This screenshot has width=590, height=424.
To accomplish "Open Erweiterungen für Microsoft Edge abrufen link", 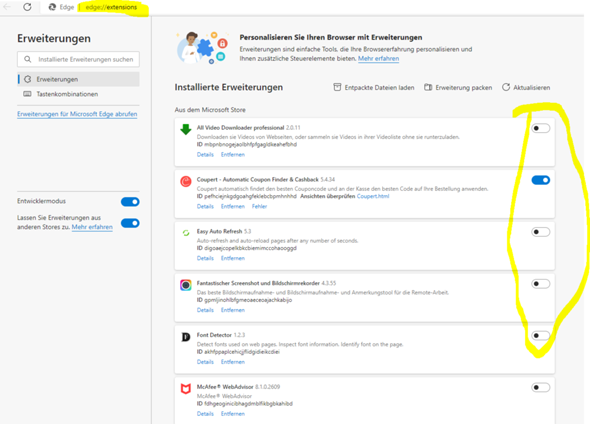I will 77,114.
